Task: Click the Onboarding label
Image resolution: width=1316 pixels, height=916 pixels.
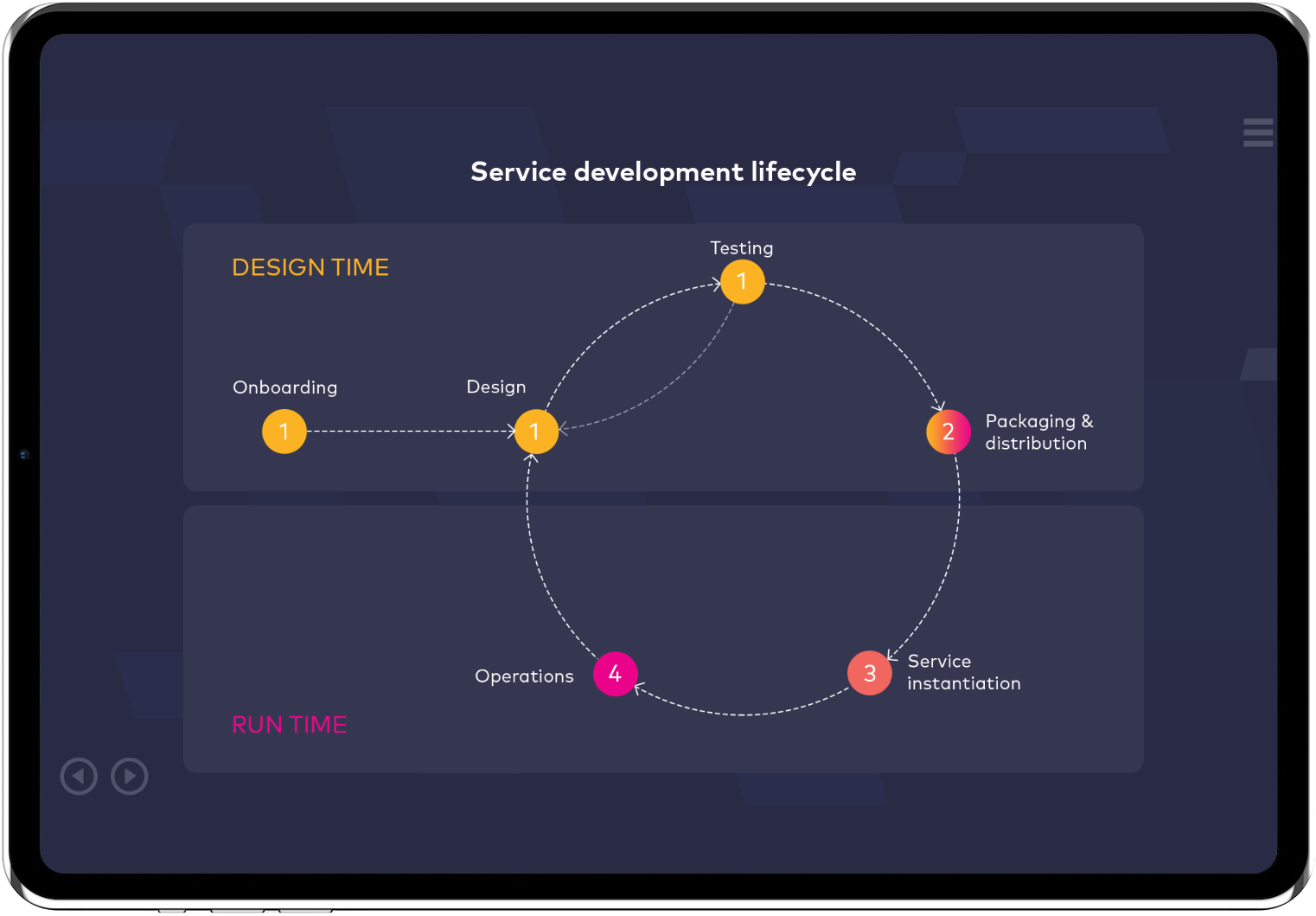Action: pyautogui.click(x=284, y=388)
